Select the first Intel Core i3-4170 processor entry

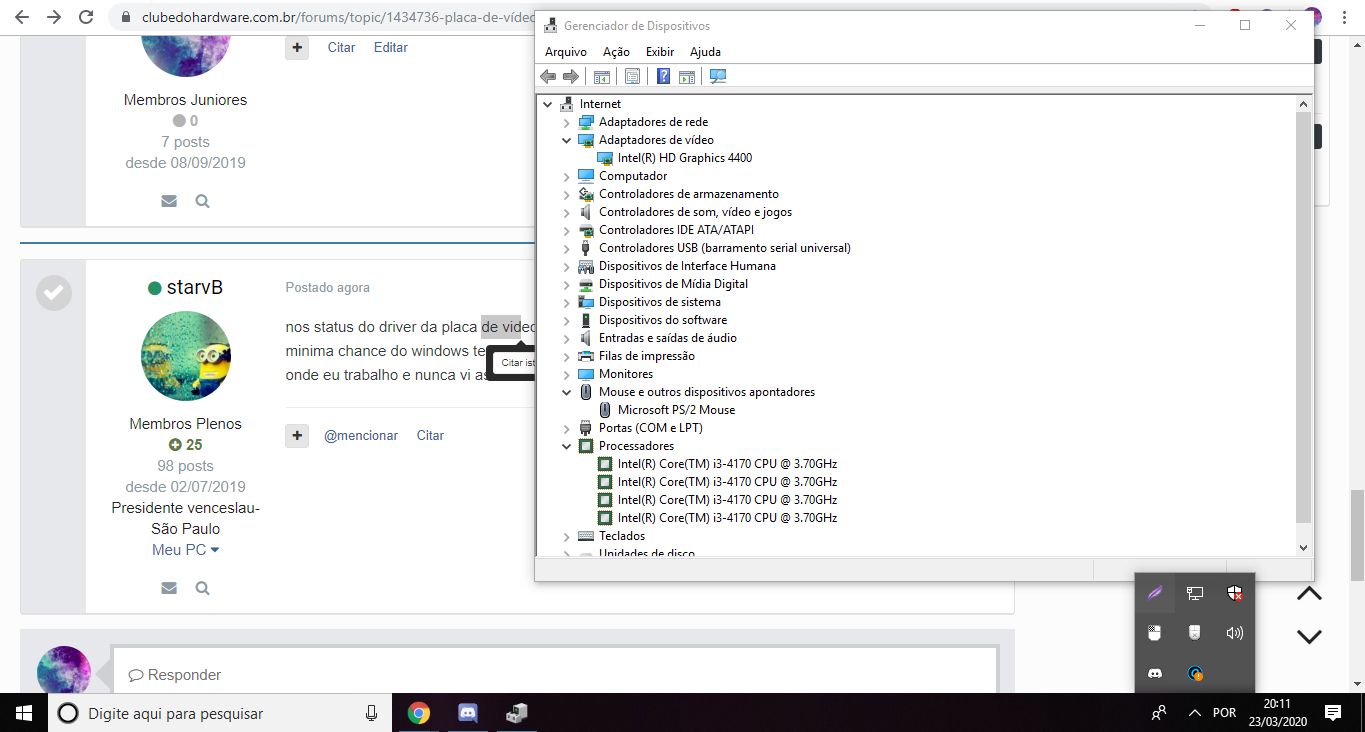727,464
